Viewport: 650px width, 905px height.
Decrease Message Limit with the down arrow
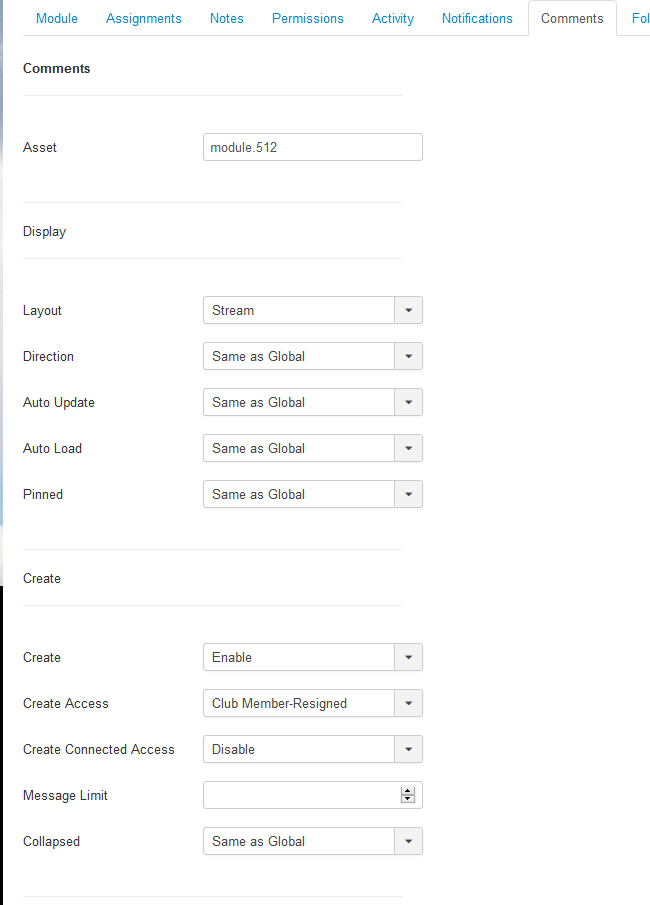[408, 799]
